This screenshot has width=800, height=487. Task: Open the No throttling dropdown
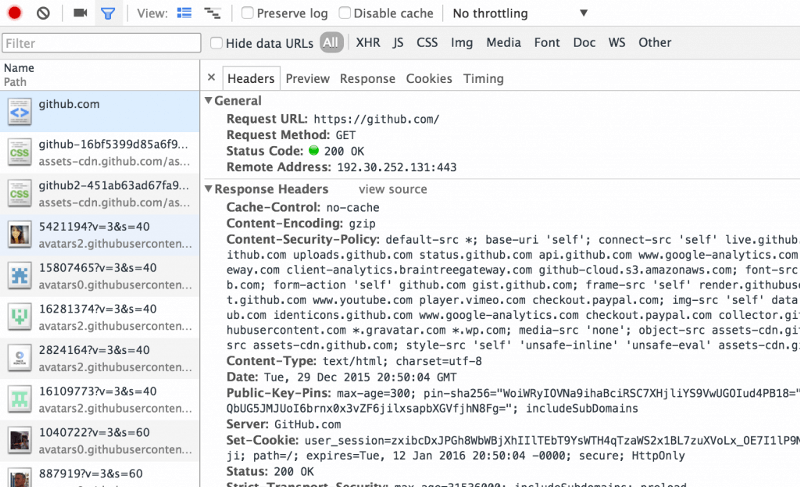click(x=520, y=13)
